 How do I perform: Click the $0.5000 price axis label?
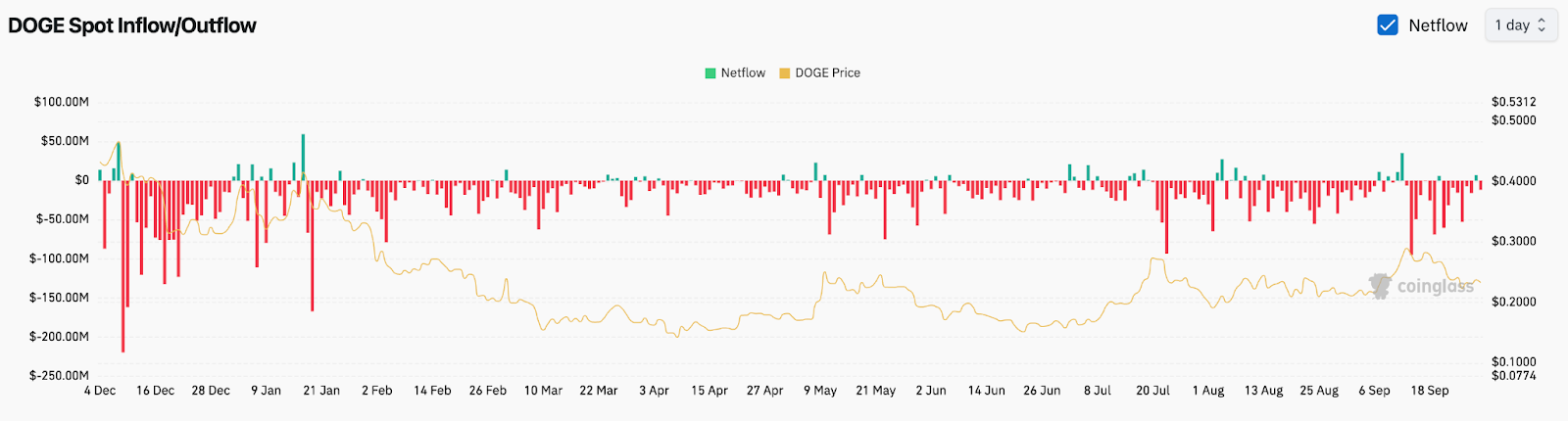tap(1514, 120)
